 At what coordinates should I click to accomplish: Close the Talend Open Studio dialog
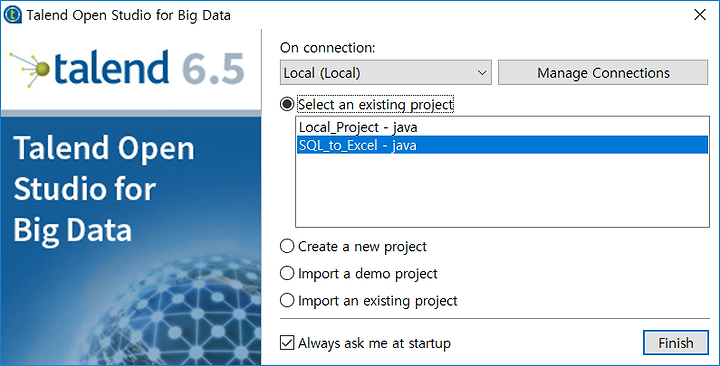point(700,15)
